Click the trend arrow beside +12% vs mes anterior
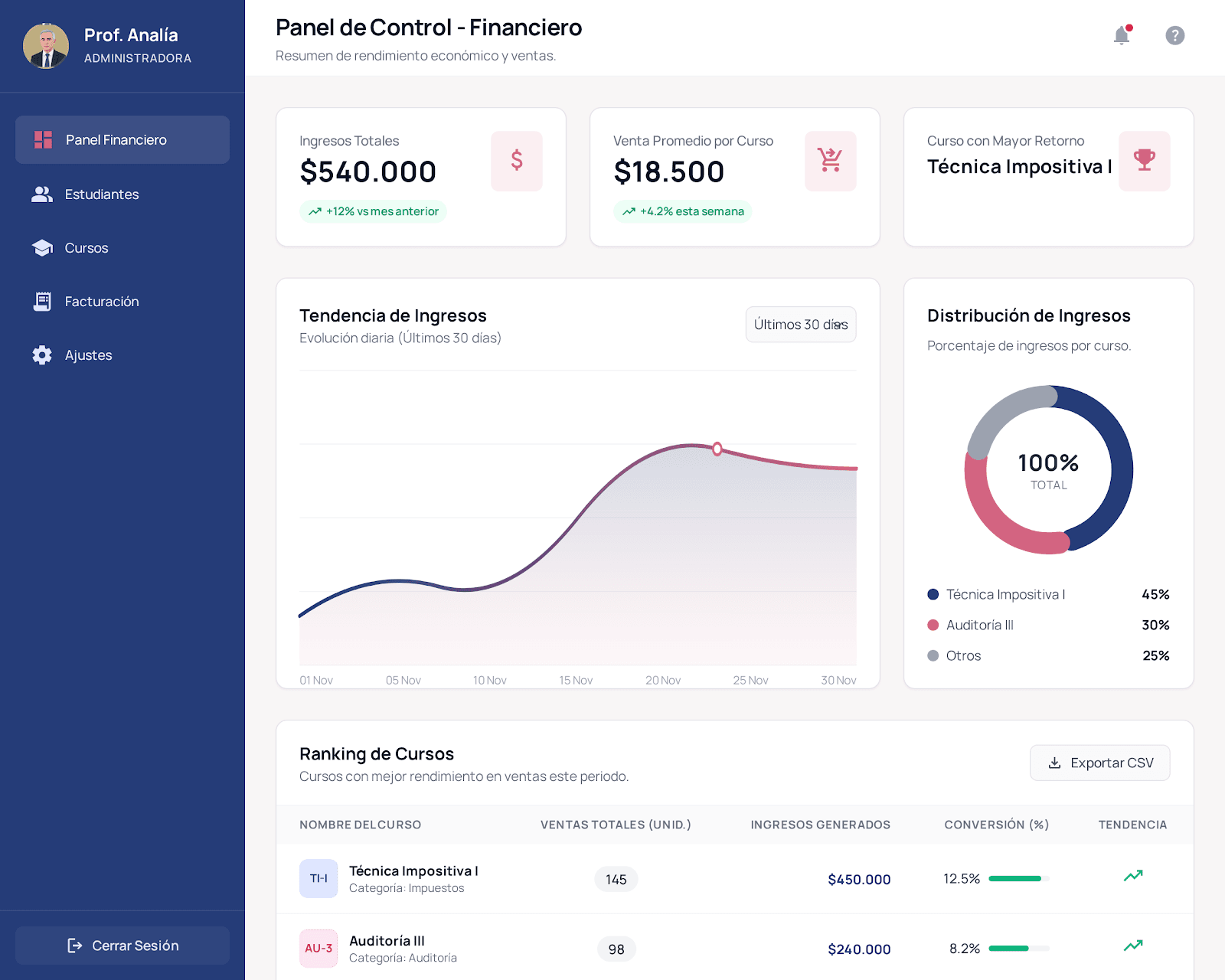The height and width of the screenshot is (980, 1225). (x=315, y=211)
